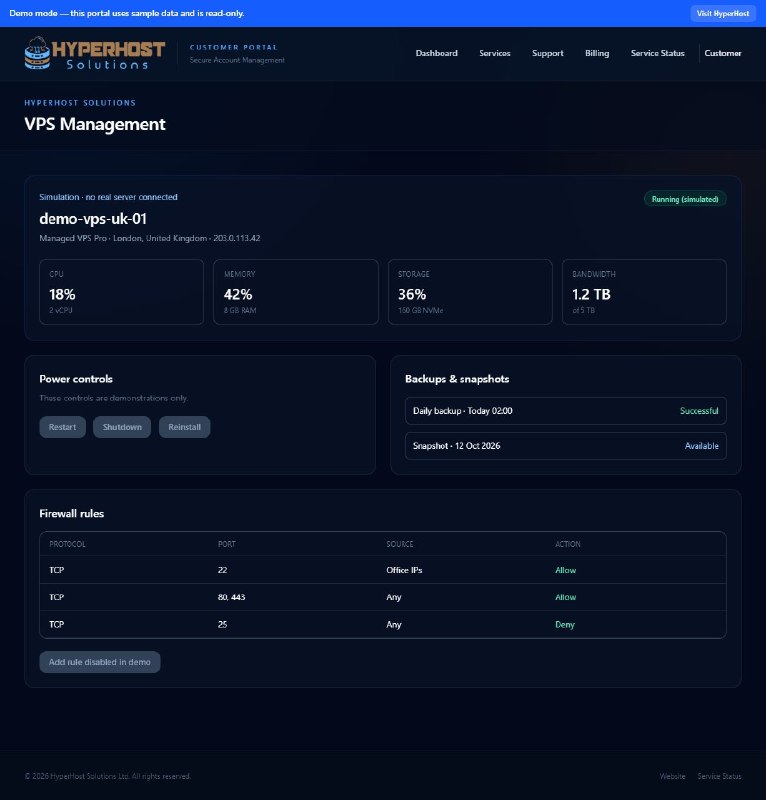Click the Reinstall button

(x=184, y=427)
